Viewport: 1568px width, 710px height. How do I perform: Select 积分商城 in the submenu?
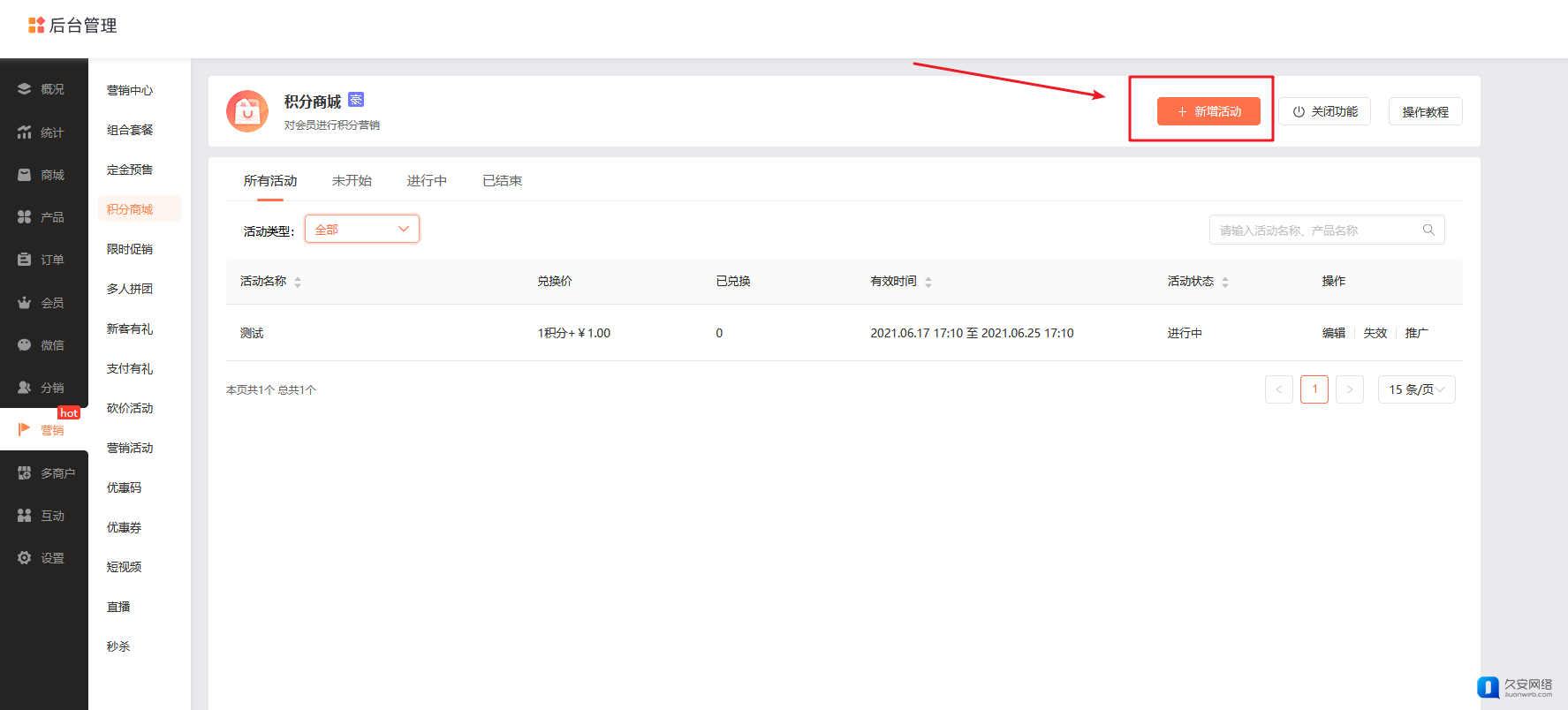pyautogui.click(x=139, y=208)
